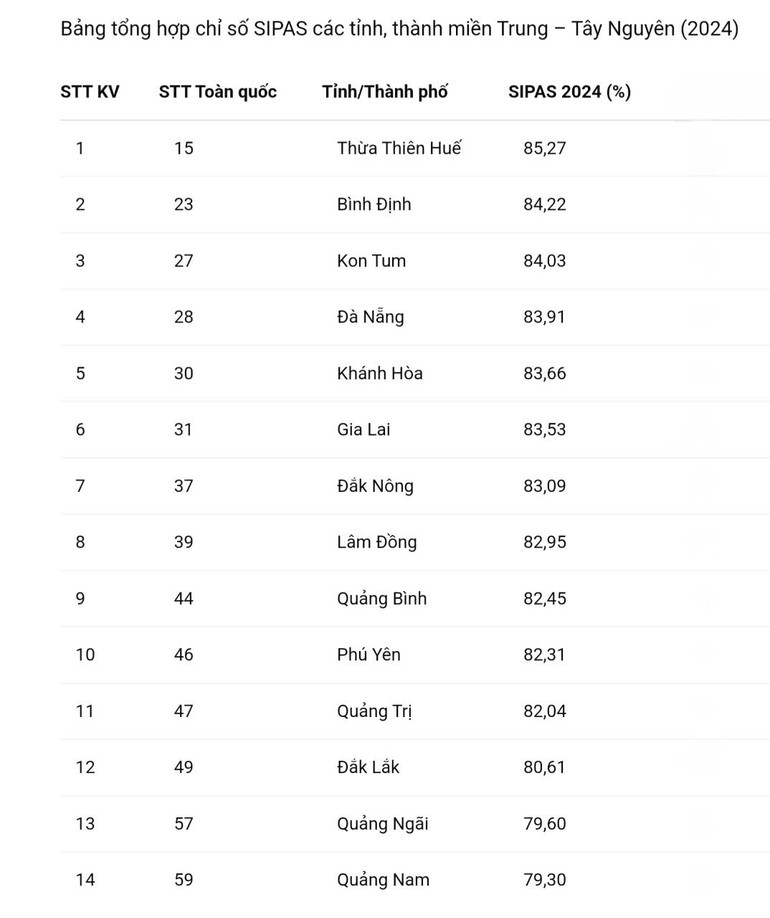Click the SIPAS 2024 (%) column header

pyautogui.click(x=569, y=92)
